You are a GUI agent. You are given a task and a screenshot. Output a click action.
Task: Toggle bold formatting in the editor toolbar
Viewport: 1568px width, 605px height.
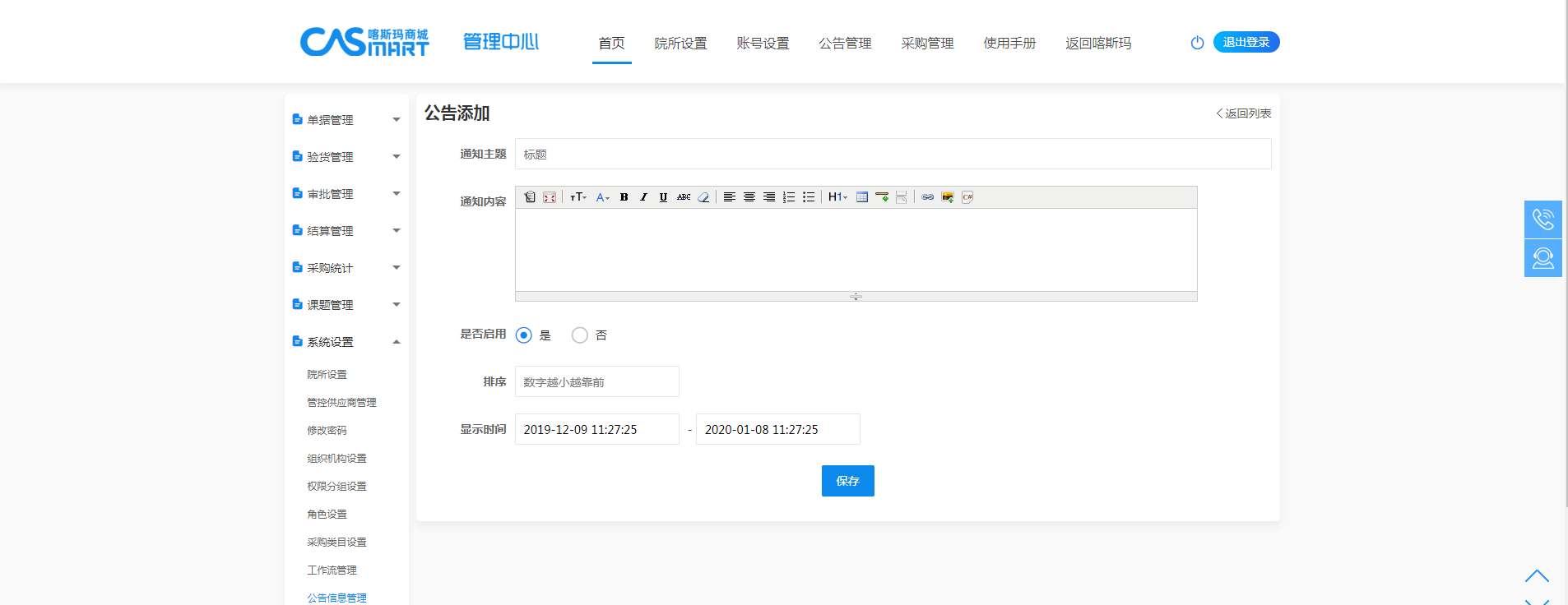(x=624, y=197)
